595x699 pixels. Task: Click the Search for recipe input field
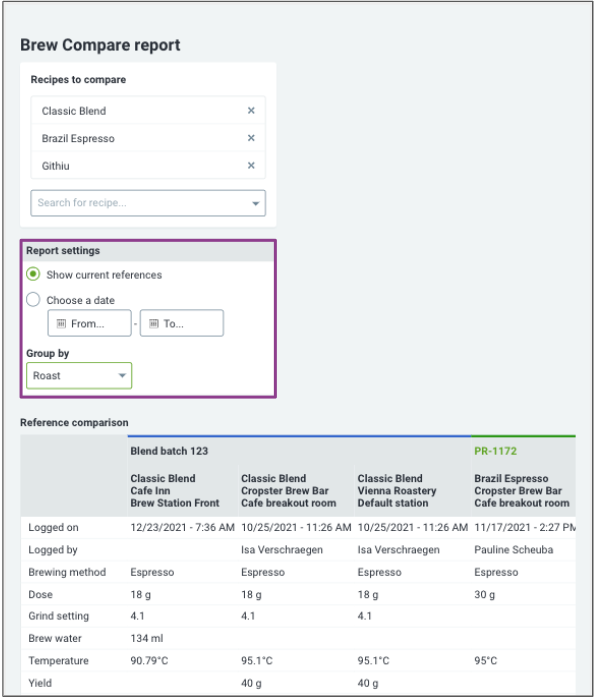click(x=148, y=203)
